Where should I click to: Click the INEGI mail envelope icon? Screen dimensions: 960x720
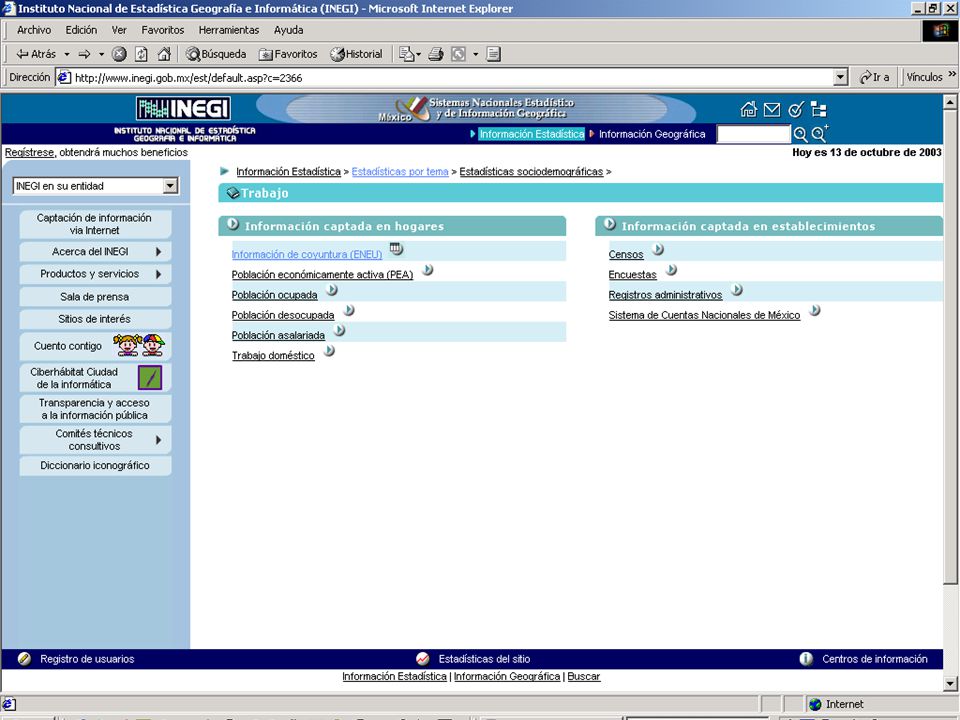pyautogui.click(x=772, y=110)
